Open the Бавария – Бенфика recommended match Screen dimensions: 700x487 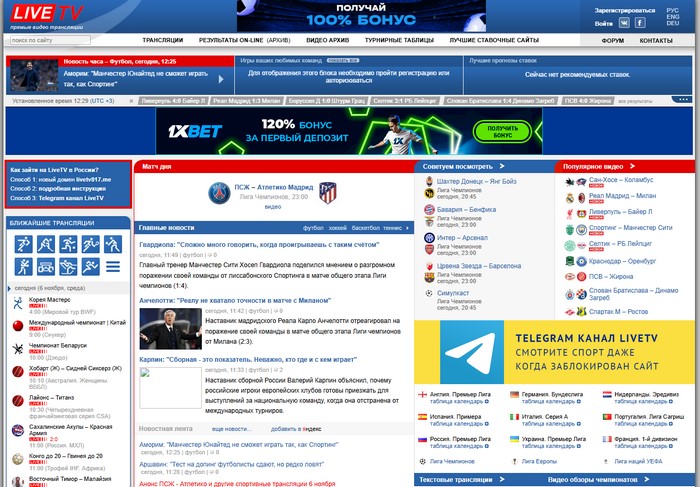pos(466,209)
